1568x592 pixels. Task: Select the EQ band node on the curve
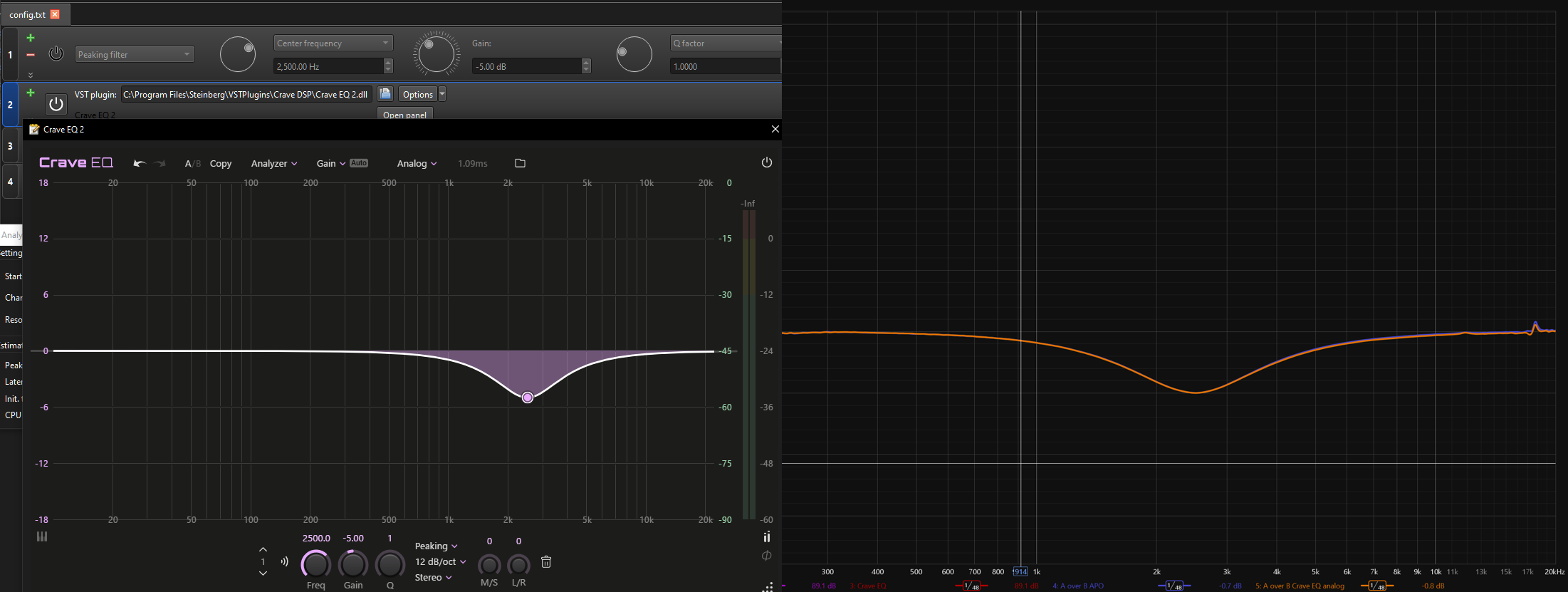[x=528, y=398]
